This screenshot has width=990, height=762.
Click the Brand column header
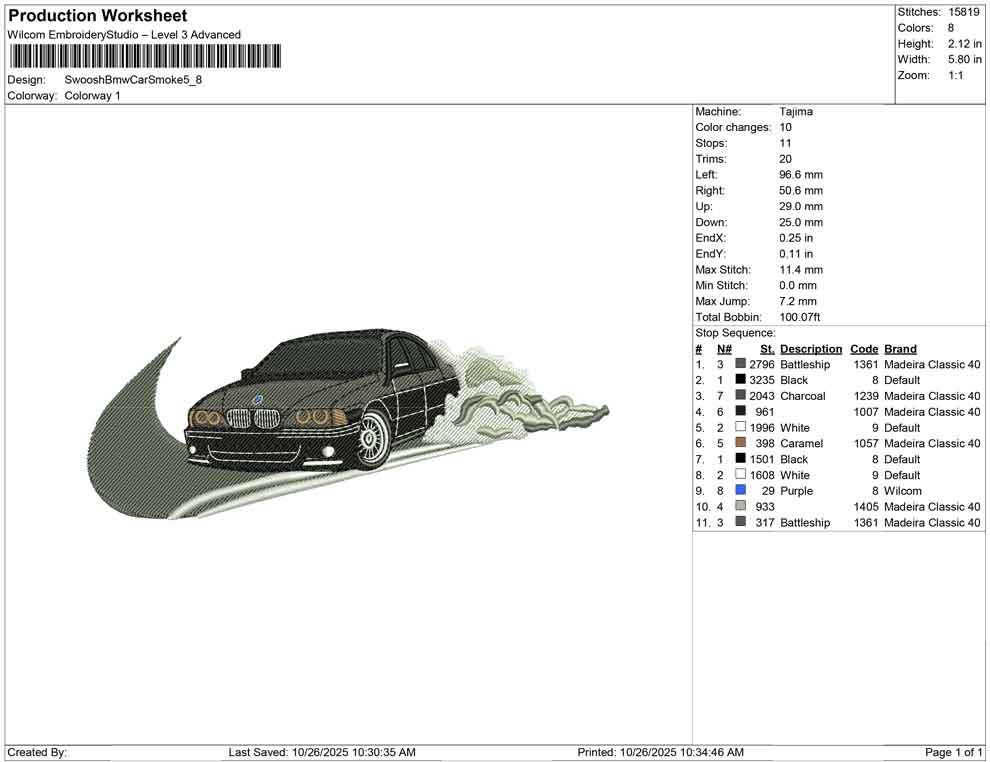click(900, 349)
